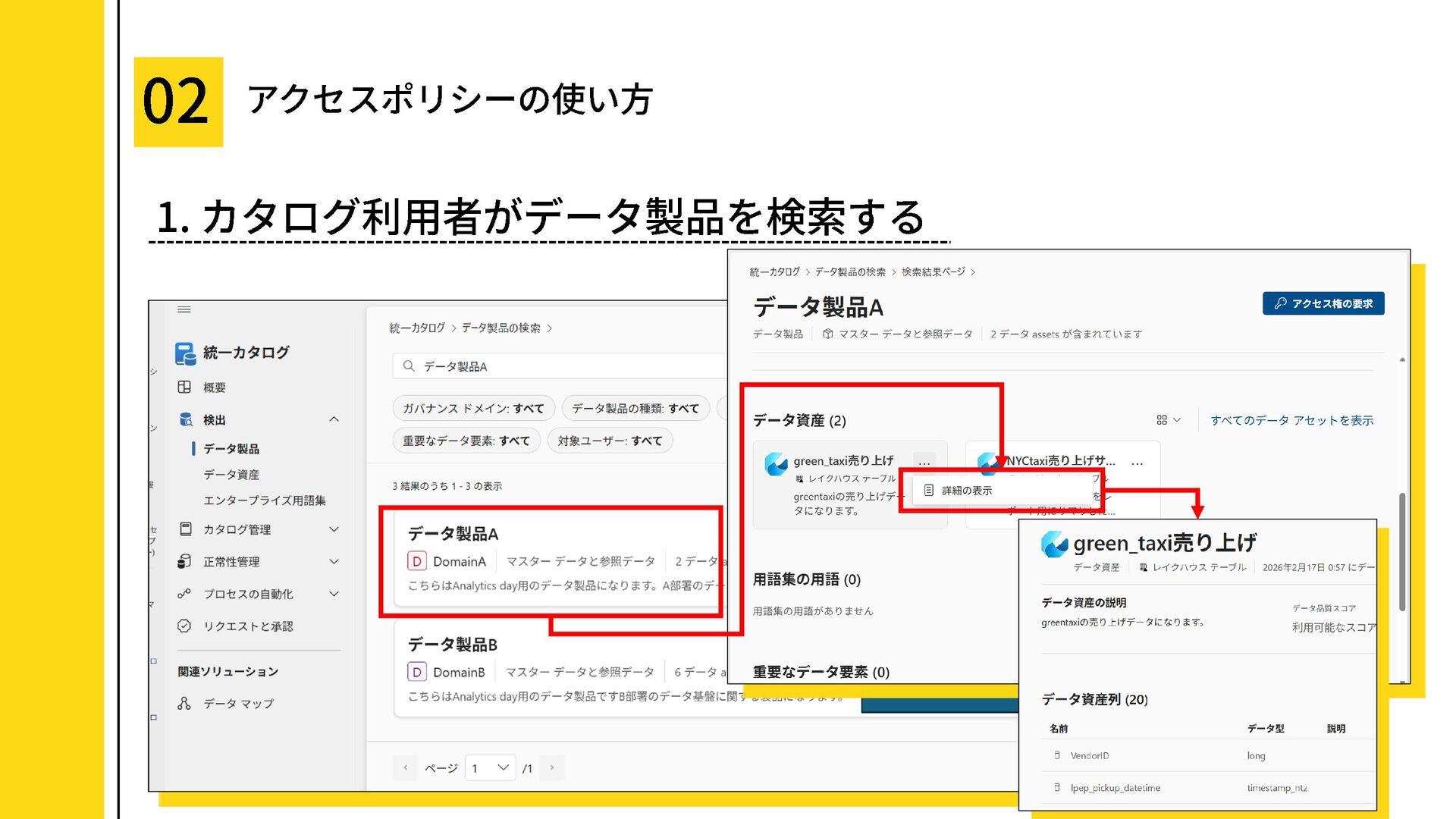Click the vertical scrollbar in データ製品A panel
This screenshot has width=1456, height=819.
coord(1402,551)
